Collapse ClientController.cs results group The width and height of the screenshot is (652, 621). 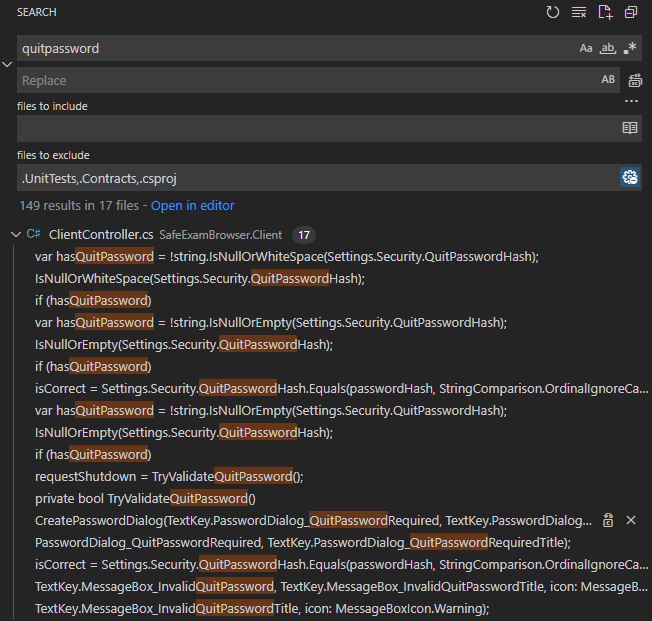coord(16,235)
